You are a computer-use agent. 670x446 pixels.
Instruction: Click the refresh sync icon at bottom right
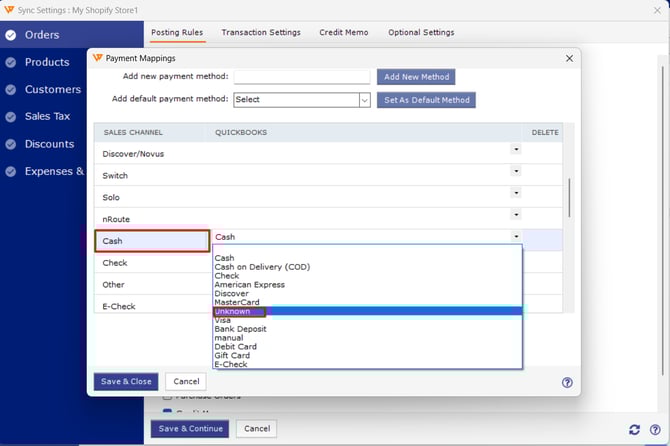[x=634, y=429]
